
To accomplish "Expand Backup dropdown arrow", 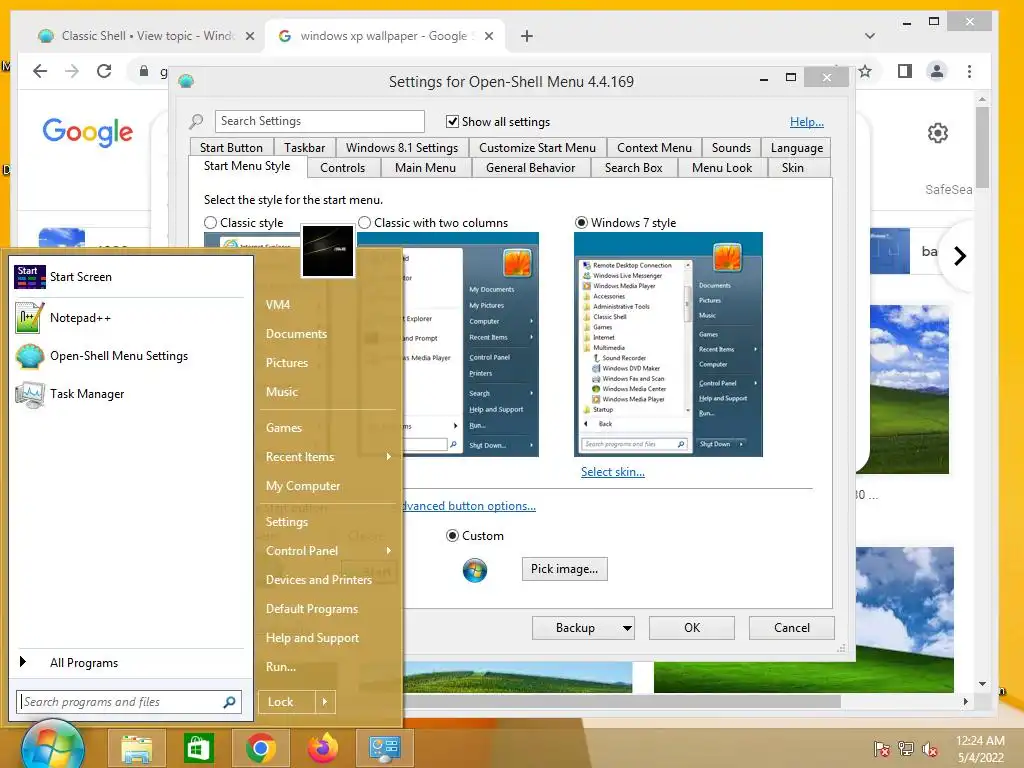I will coord(627,628).
